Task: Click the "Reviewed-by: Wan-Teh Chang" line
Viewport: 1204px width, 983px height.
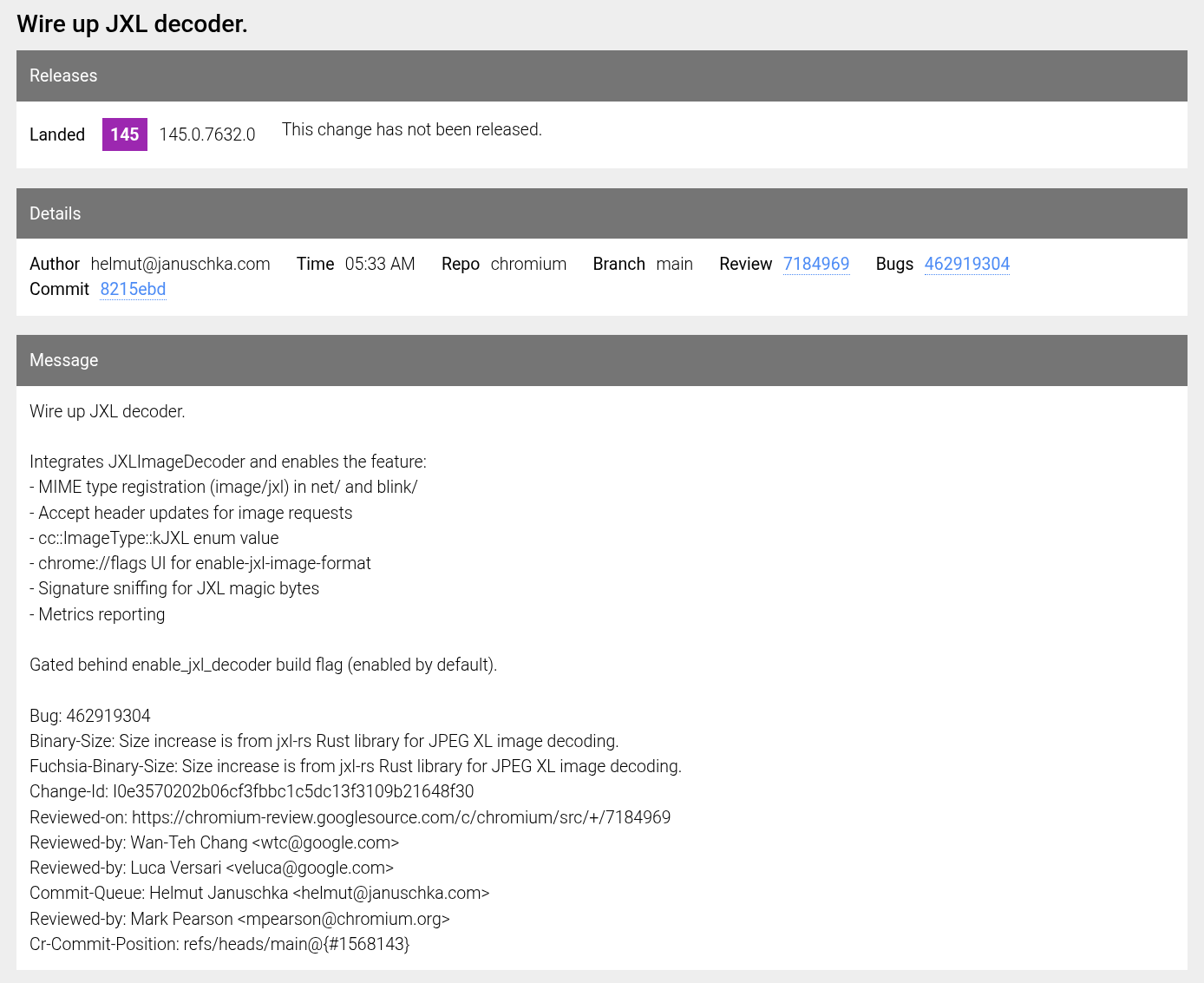Action: point(214,842)
